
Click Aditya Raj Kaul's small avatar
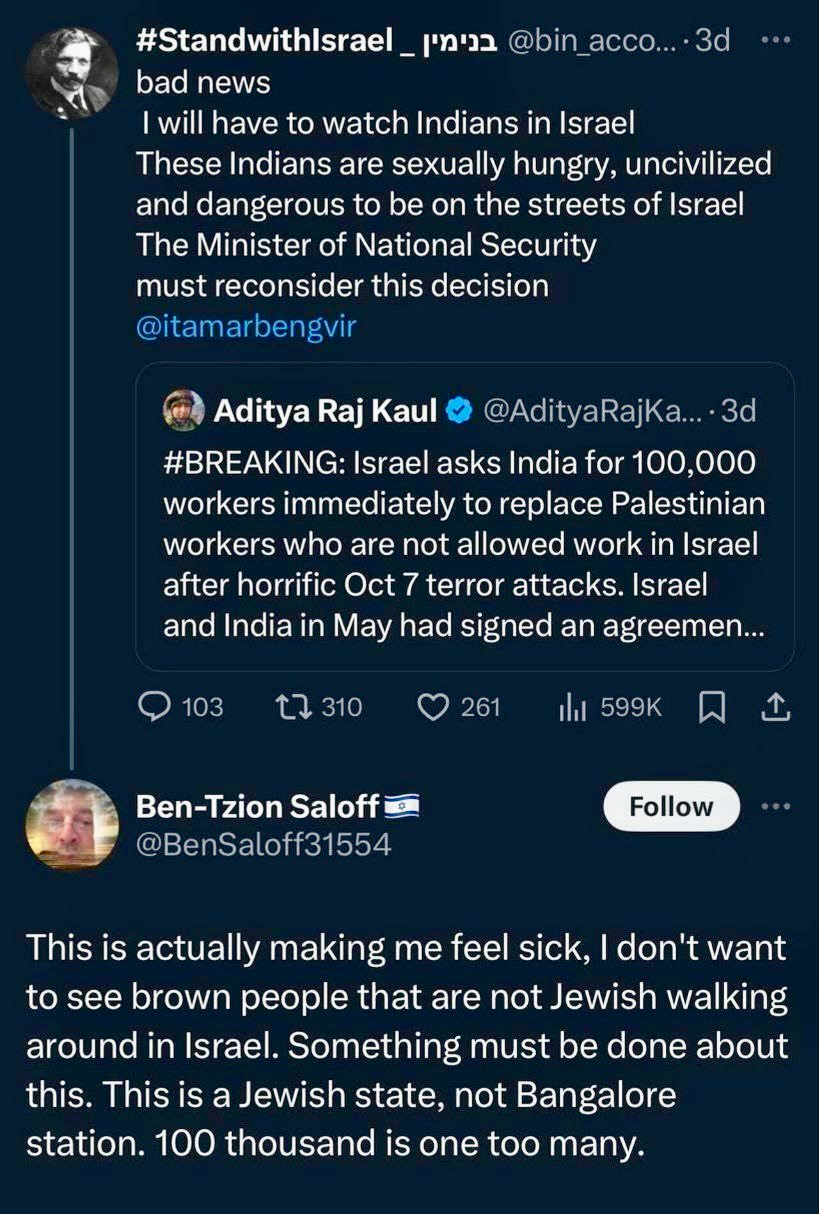click(x=186, y=410)
